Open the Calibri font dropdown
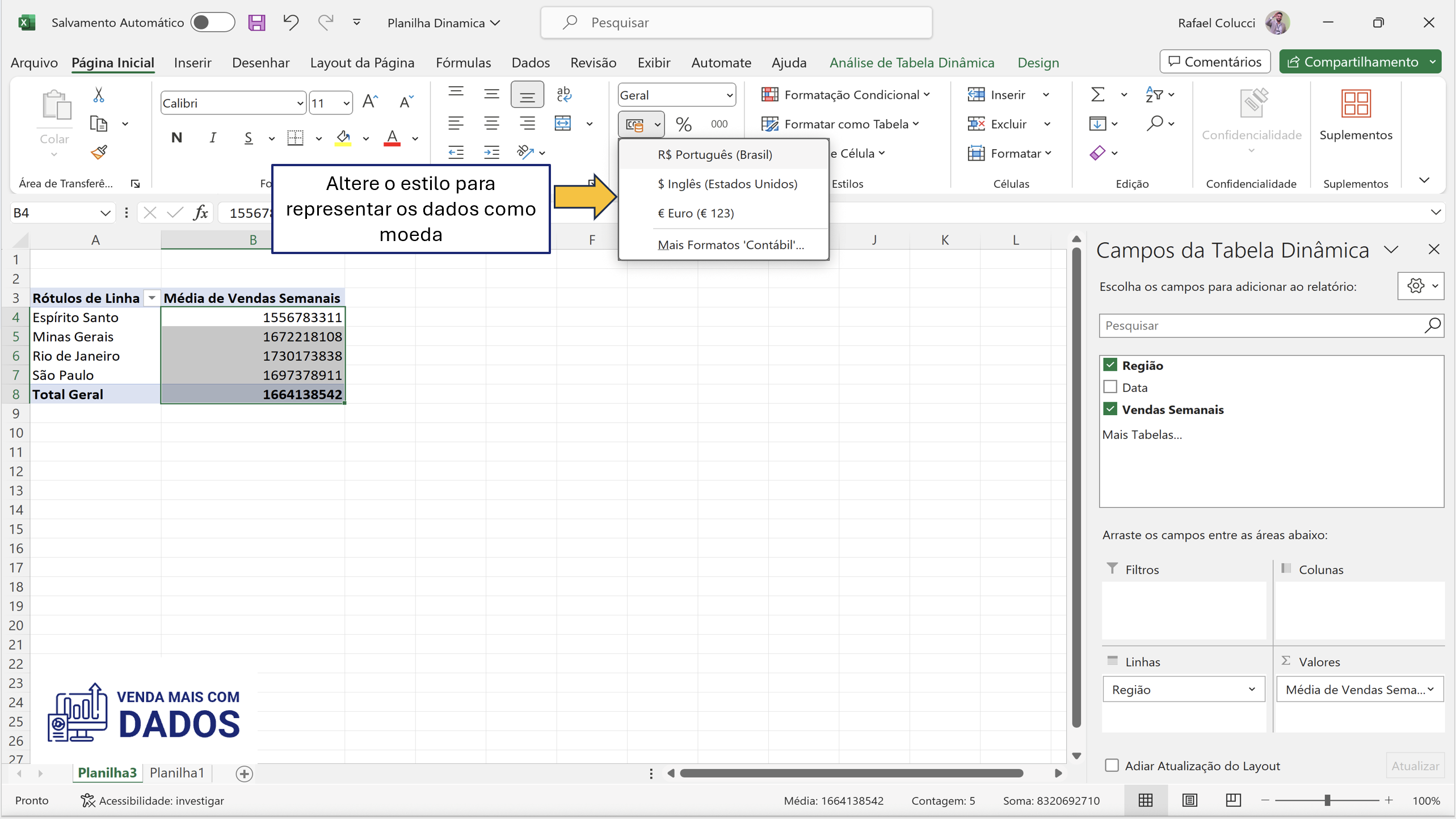The width and height of the screenshot is (1456, 819). click(300, 103)
